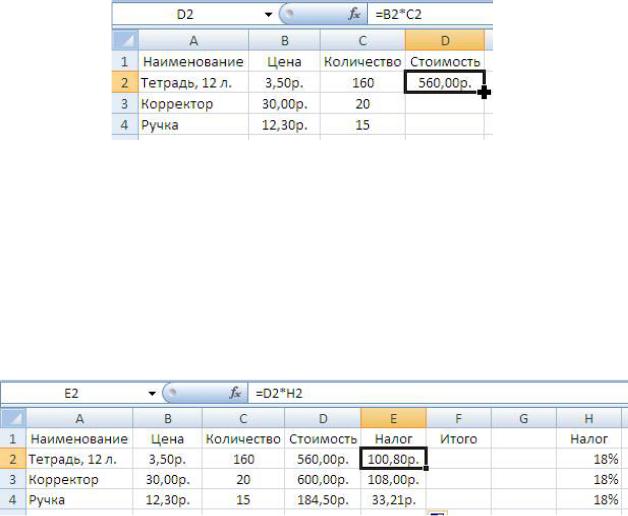Image resolution: width=628 pixels, height=516 pixels.
Task: Select Стоимость header in the =B2*C2 sheet
Action: pos(445,61)
